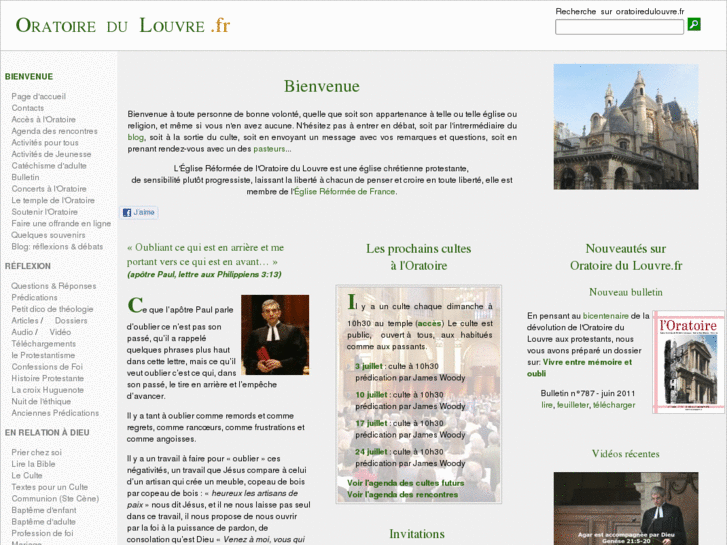Click the pastor portrait photo
This screenshot has height=545, width=727.
coord(275,335)
